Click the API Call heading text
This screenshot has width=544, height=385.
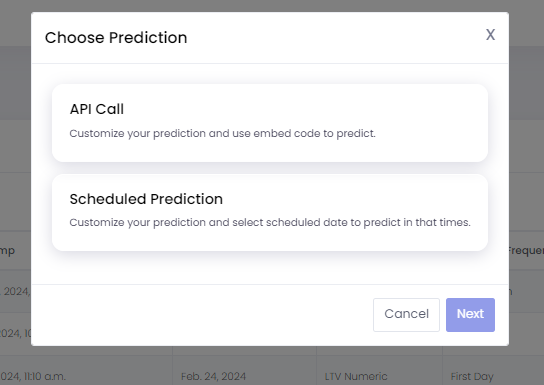point(97,109)
